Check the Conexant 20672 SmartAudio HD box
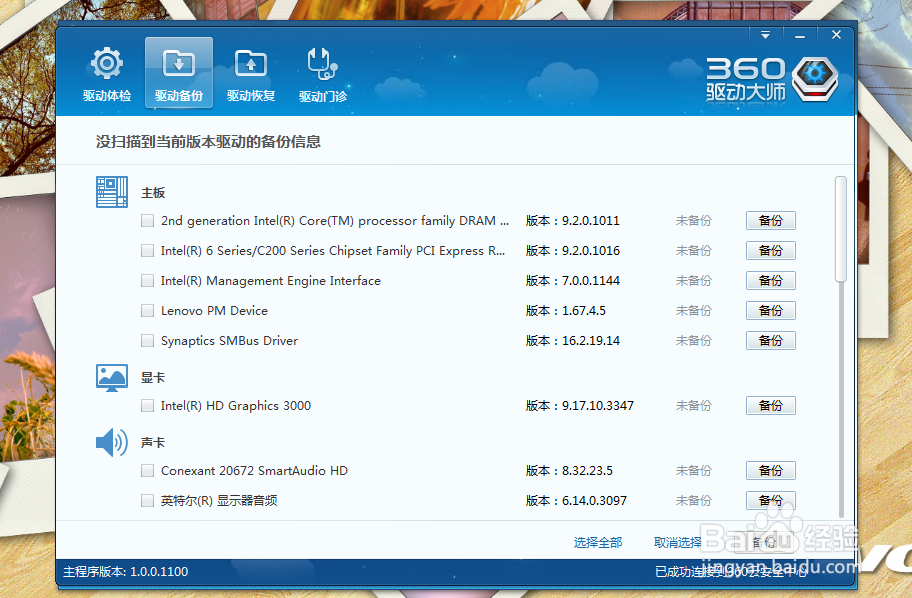Screen dimensions: 912x598 click(148, 471)
